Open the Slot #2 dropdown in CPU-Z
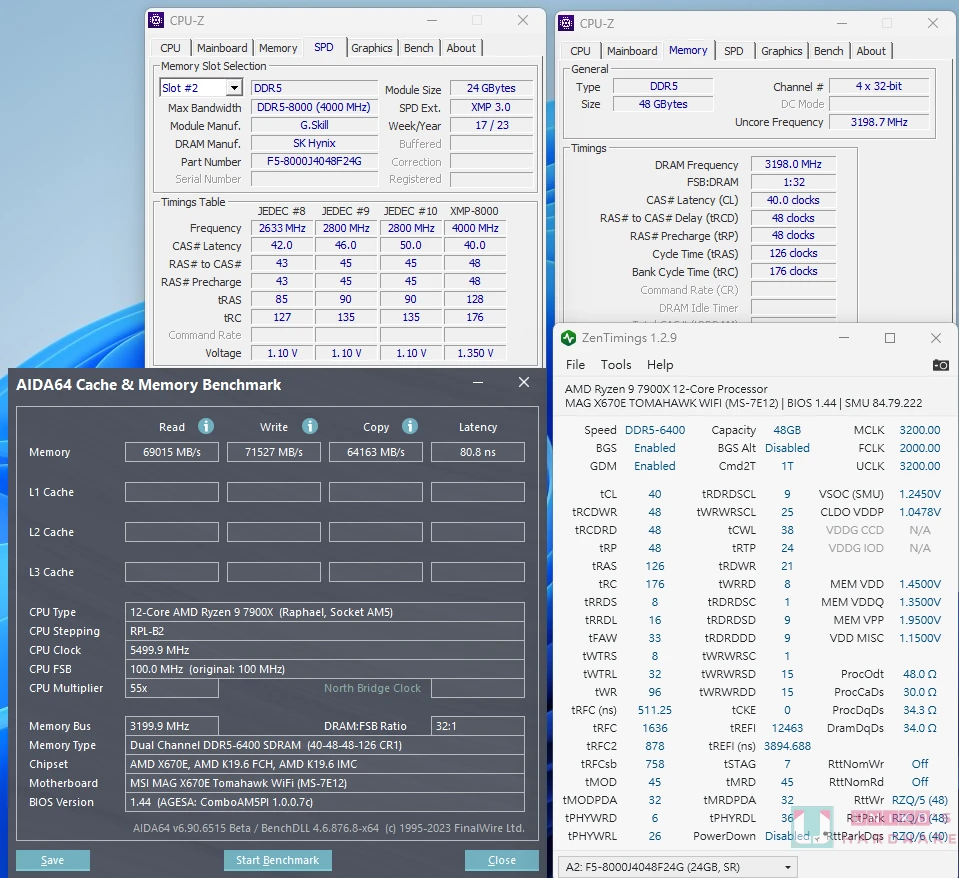The image size is (959, 878). [235, 88]
